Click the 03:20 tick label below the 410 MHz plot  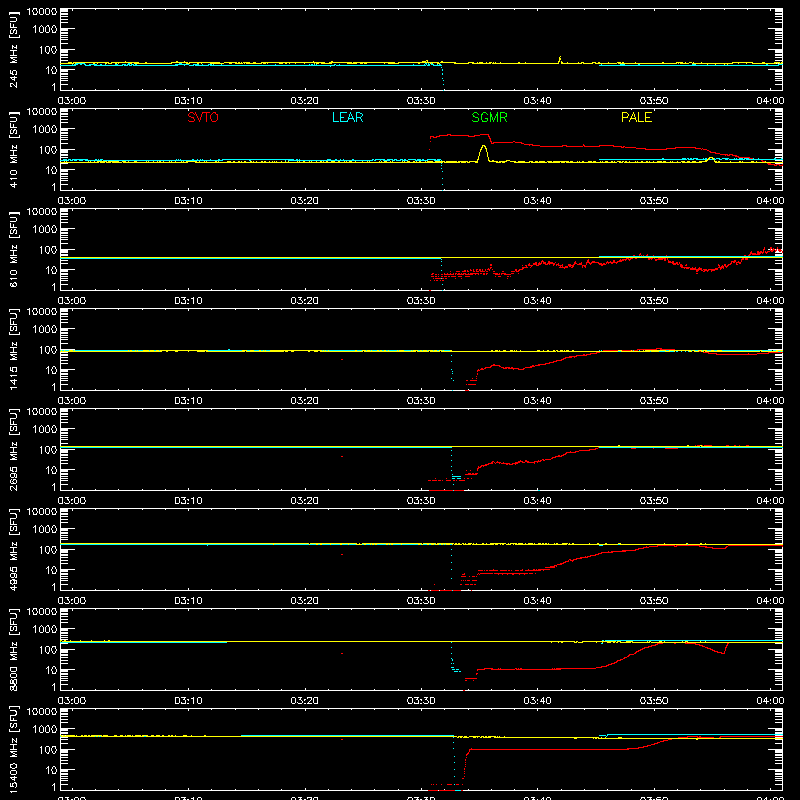click(305, 201)
